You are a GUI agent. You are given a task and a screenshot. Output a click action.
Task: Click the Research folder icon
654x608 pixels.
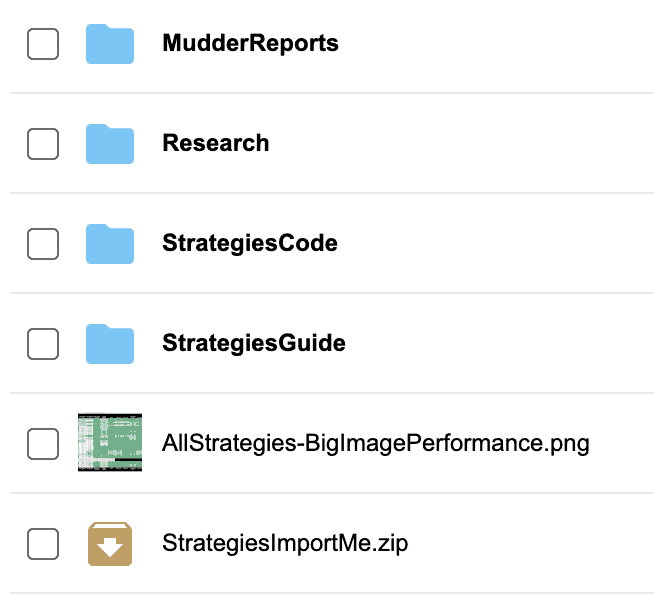click(110, 144)
